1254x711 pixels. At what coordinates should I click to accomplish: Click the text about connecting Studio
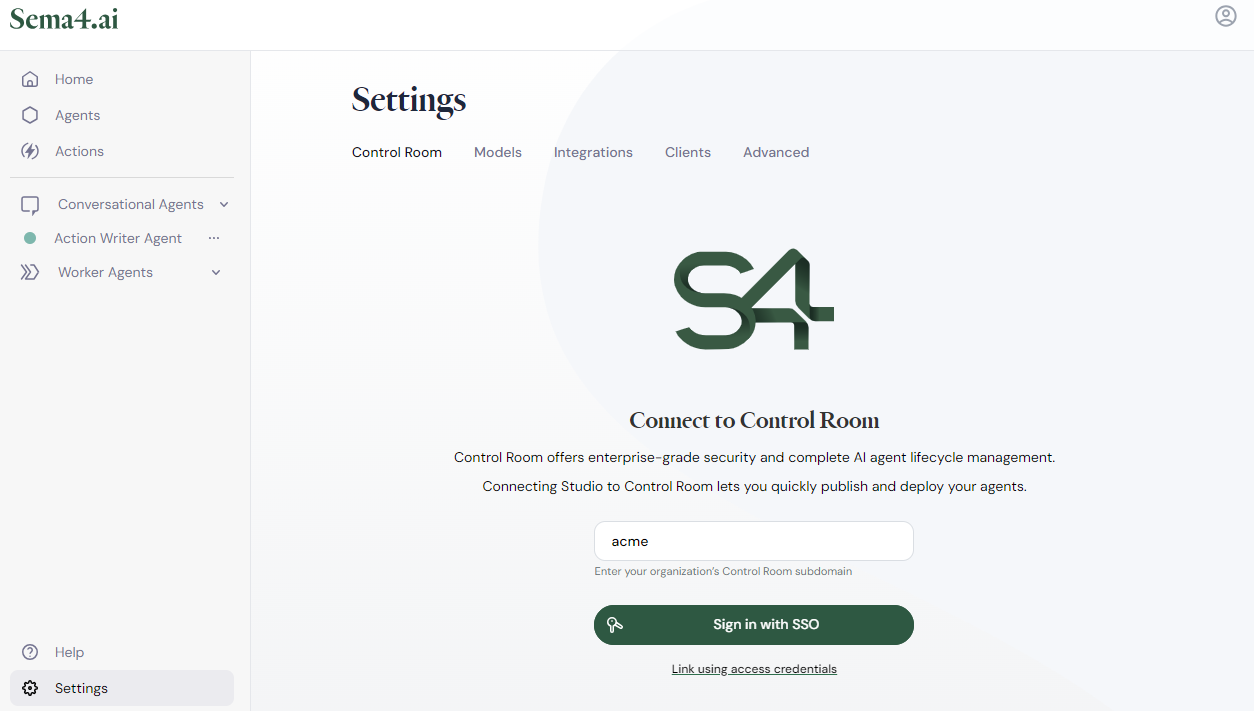[754, 486]
